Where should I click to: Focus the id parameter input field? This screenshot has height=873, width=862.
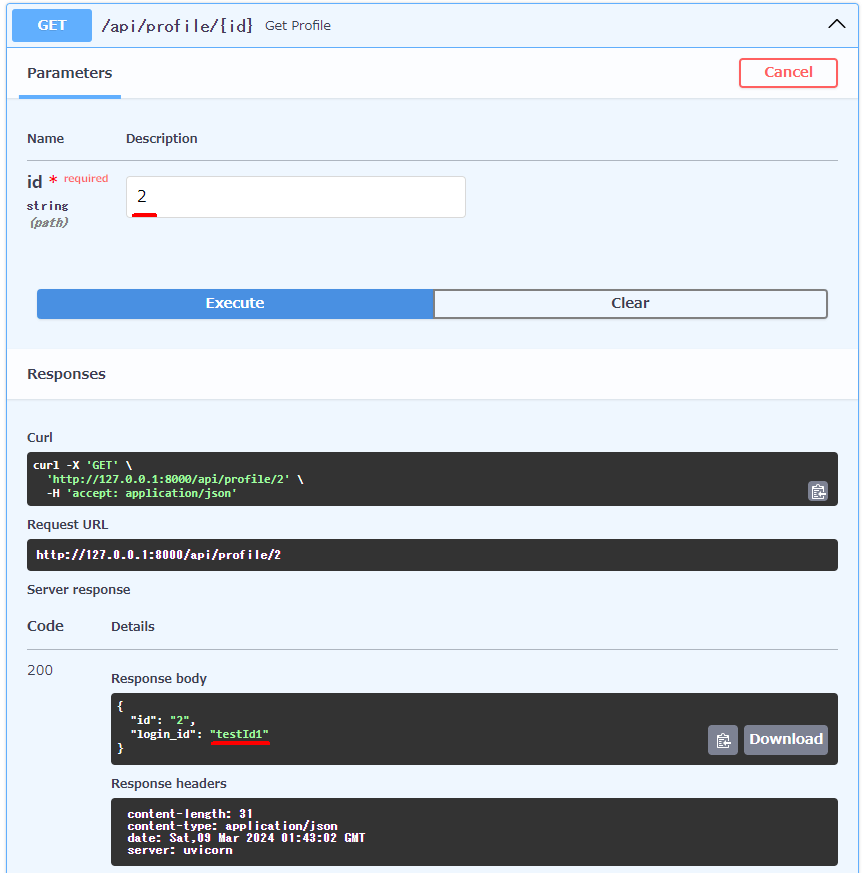(296, 197)
